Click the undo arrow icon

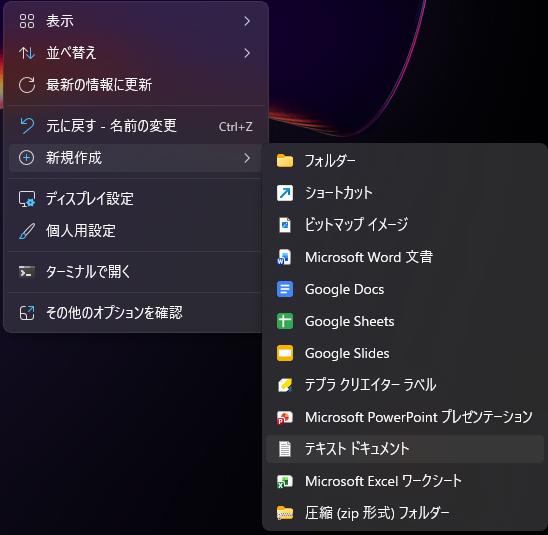(x=27, y=126)
